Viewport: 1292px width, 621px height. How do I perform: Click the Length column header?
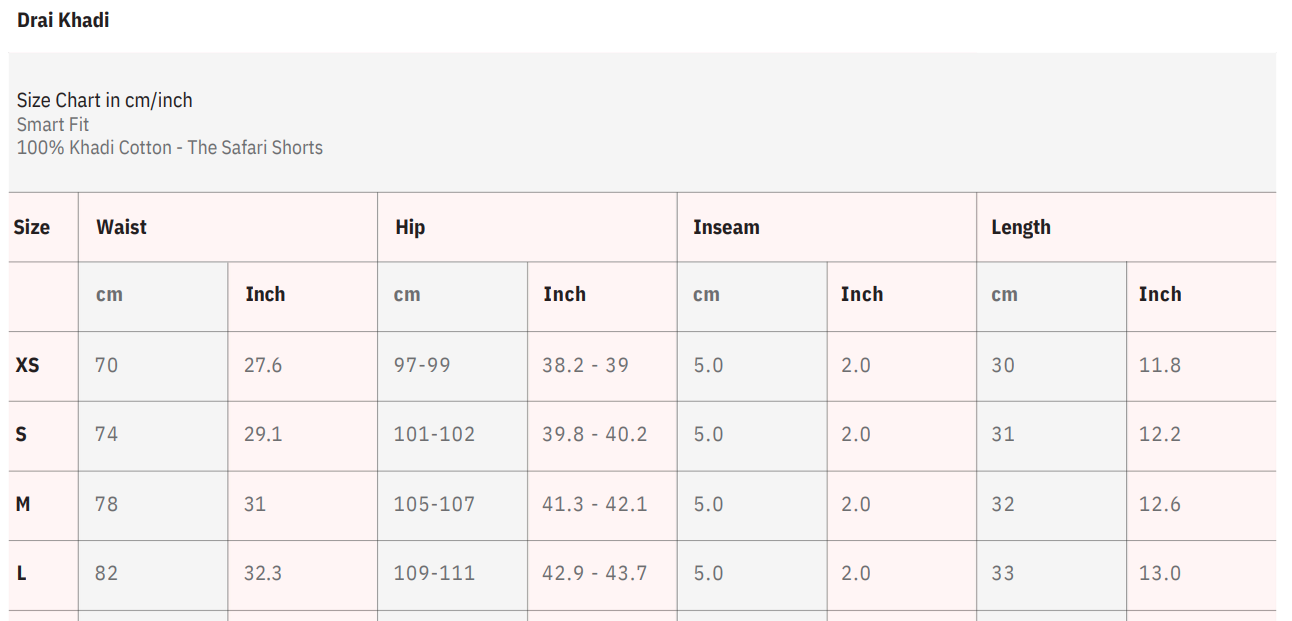[x=1020, y=227]
